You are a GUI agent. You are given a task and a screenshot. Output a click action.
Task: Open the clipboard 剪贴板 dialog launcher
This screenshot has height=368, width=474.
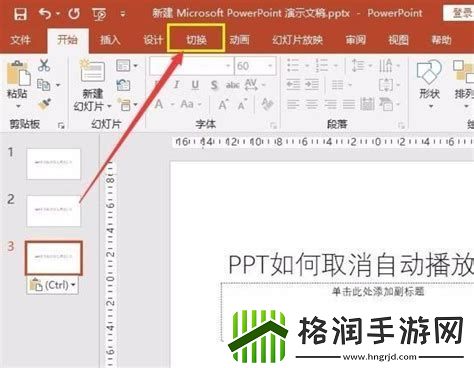(x=61, y=126)
